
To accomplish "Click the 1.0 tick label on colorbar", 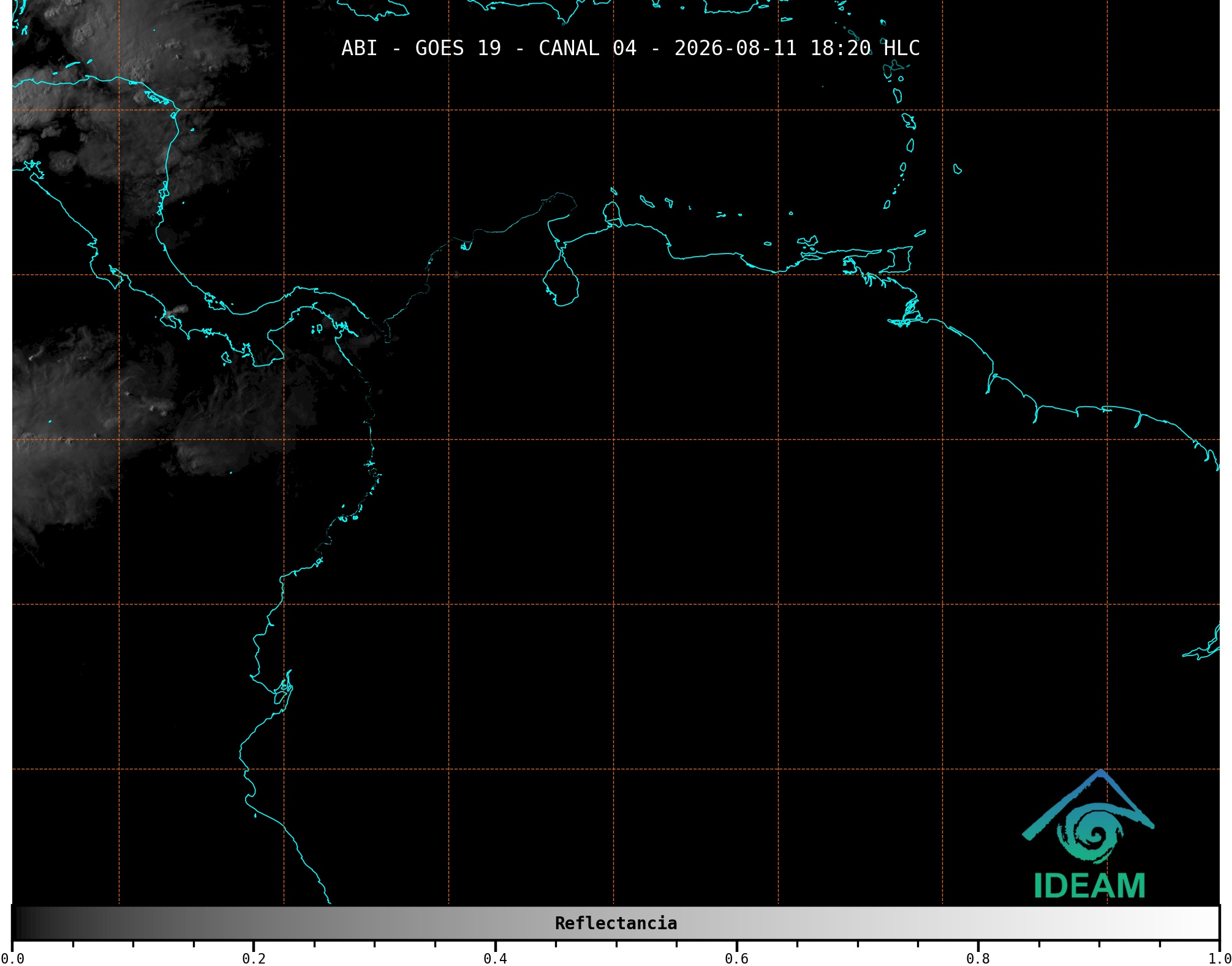I will pyautogui.click(x=1220, y=959).
